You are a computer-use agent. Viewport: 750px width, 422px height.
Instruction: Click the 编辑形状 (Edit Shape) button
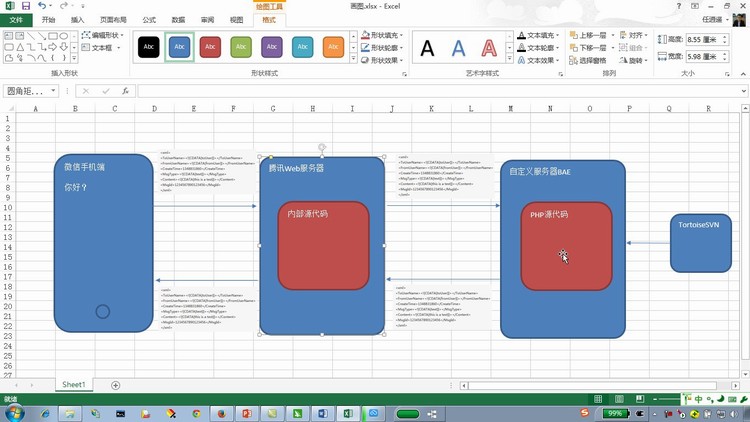pyautogui.click(x=102, y=35)
